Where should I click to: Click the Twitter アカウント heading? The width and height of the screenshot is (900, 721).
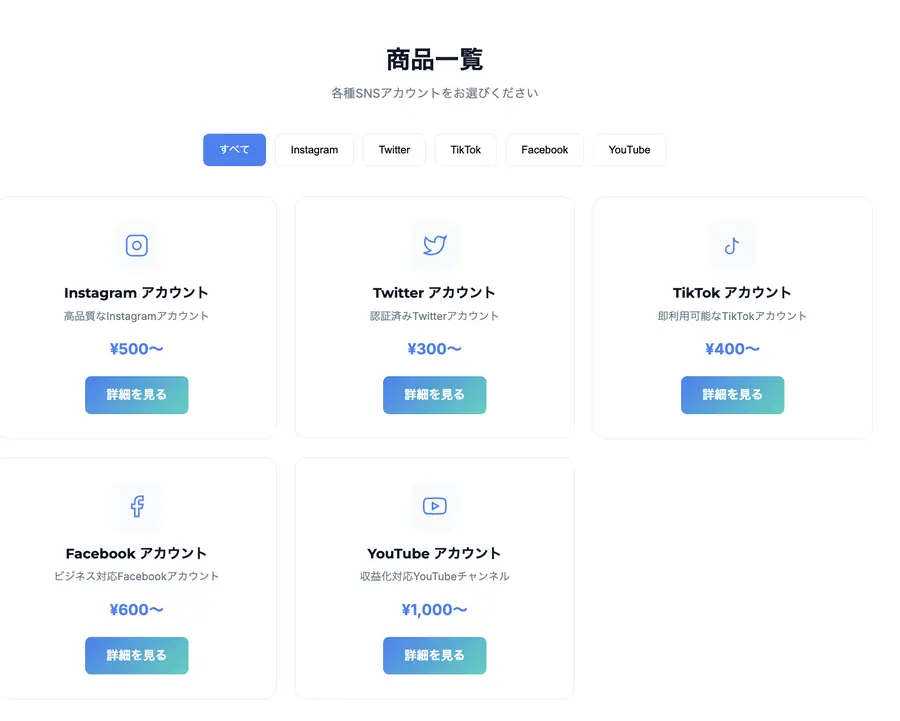pyautogui.click(x=434, y=293)
